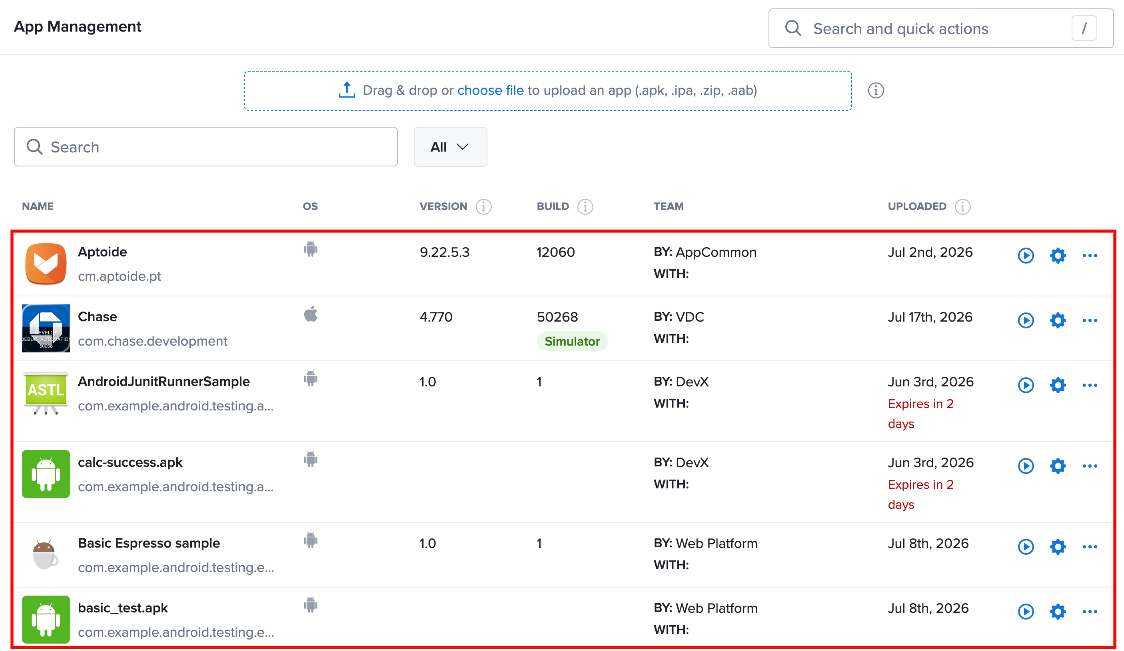Click the choose file link

click(x=490, y=90)
